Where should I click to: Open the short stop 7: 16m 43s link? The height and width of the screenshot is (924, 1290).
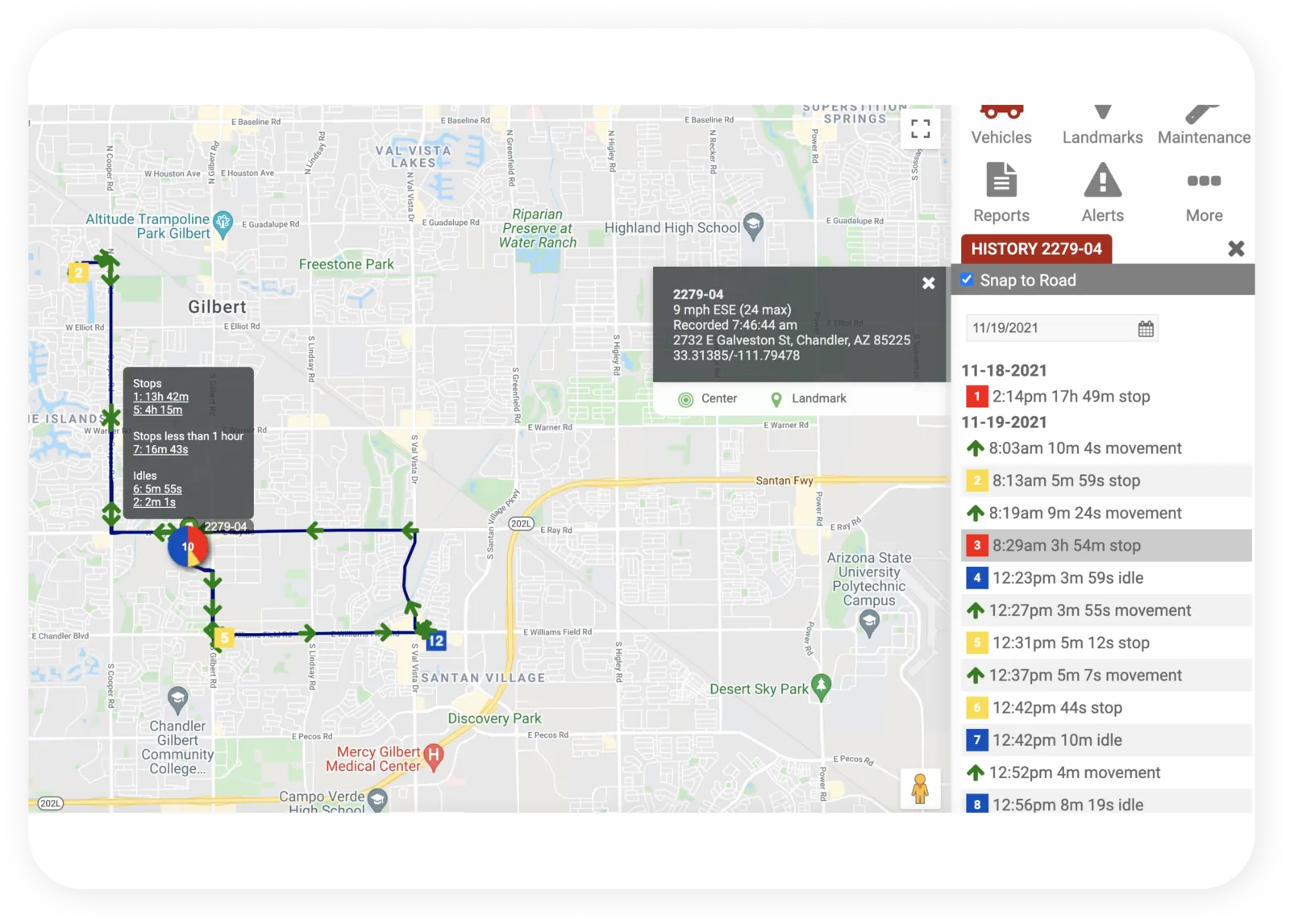point(160,449)
